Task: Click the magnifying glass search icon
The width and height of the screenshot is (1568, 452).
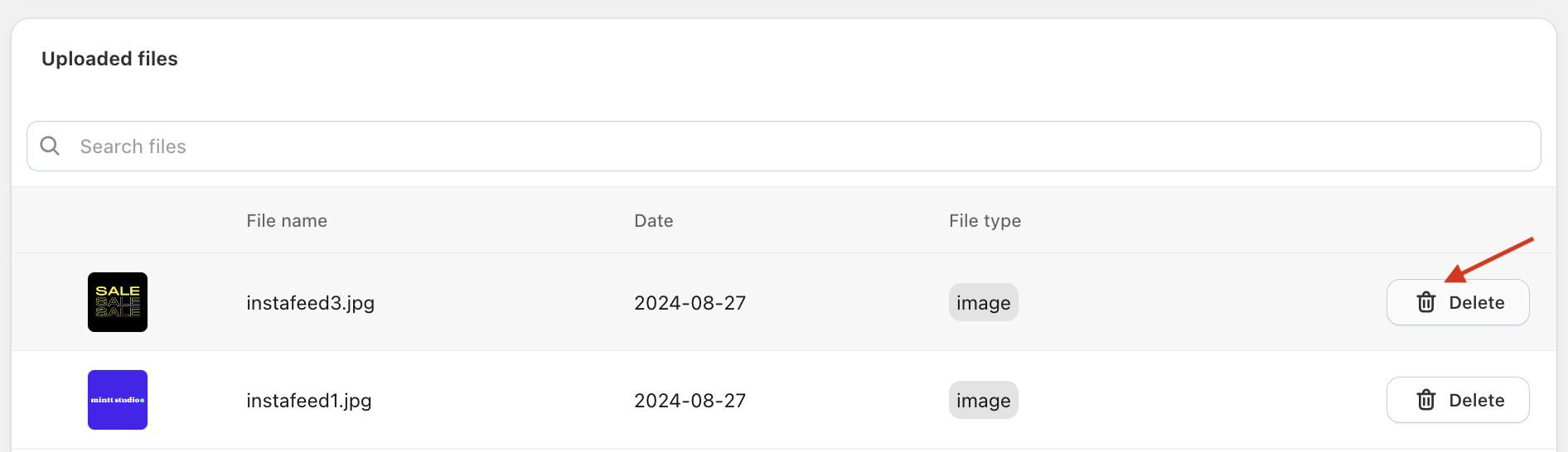Action: click(50, 146)
